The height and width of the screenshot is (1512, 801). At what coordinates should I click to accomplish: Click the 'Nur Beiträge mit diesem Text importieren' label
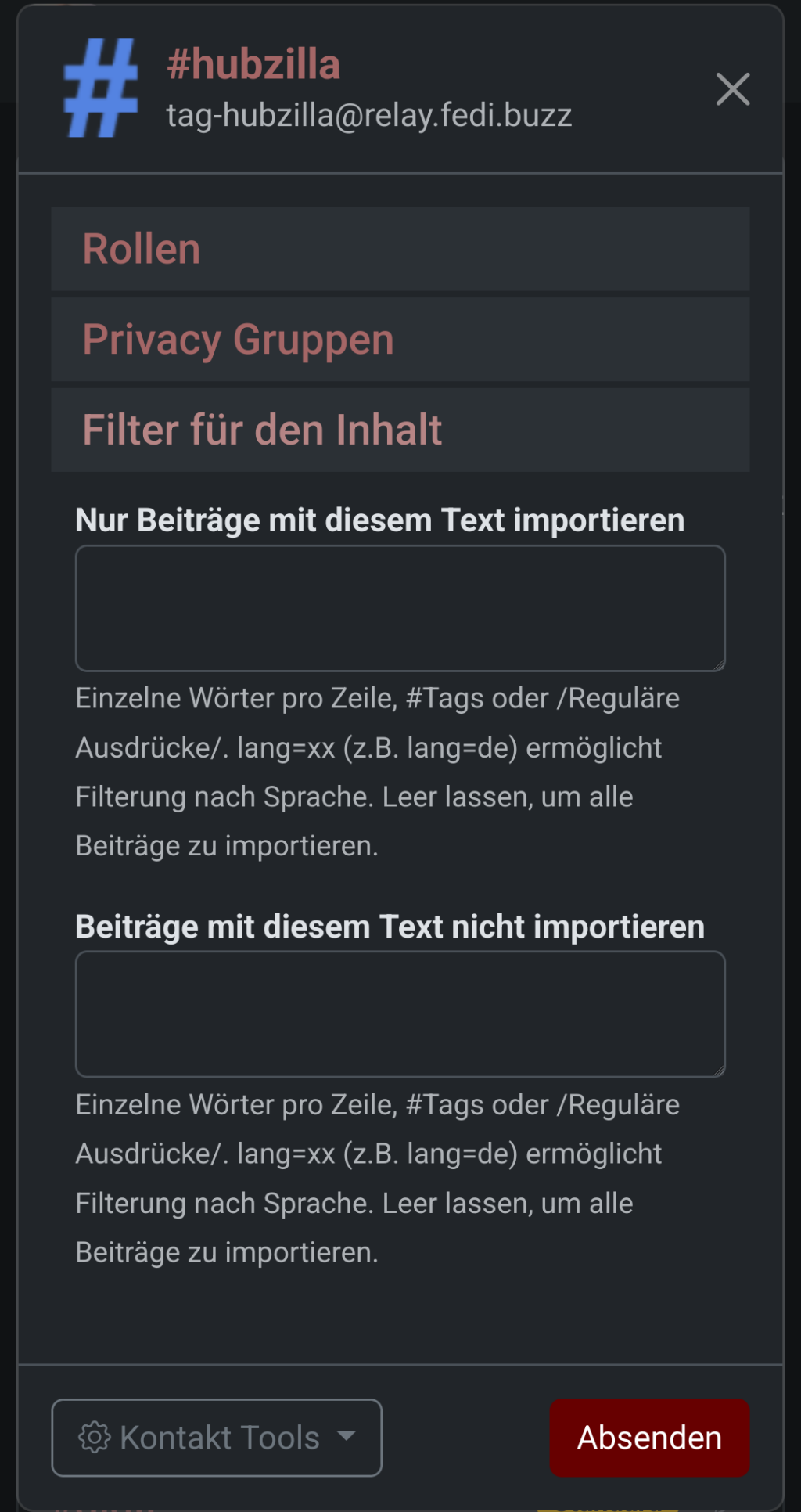pyautogui.click(x=379, y=520)
